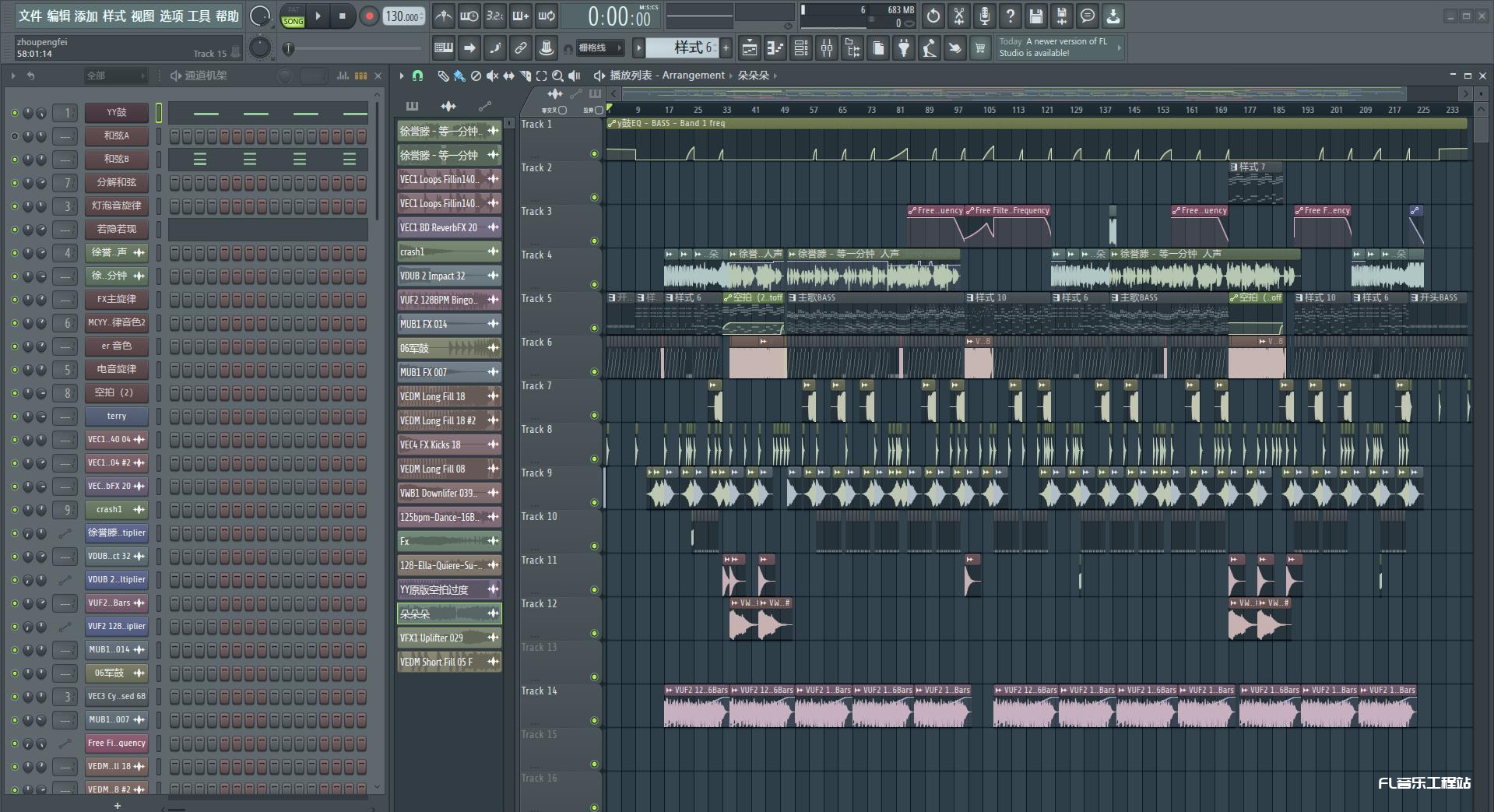Open channel rack options menu arrow
Viewport: 1494px width, 812px height.
tap(12, 76)
